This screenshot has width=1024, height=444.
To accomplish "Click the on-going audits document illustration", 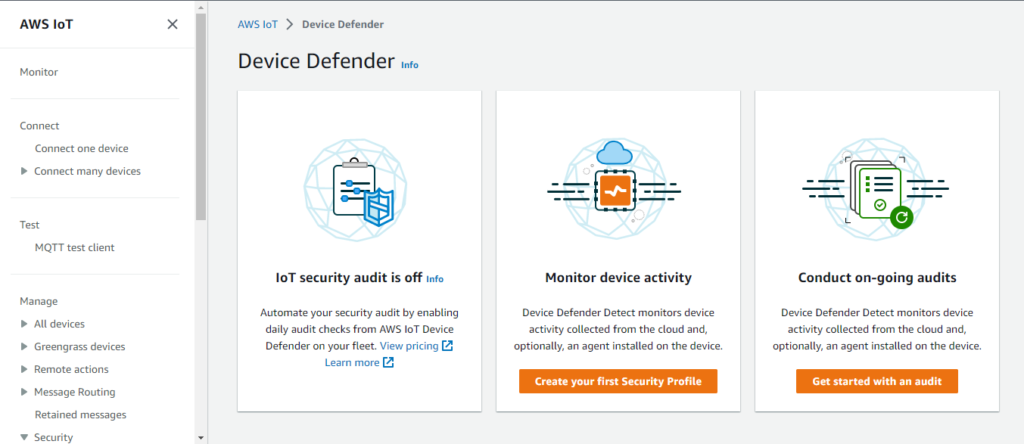I will pyautogui.click(x=875, y=189).
